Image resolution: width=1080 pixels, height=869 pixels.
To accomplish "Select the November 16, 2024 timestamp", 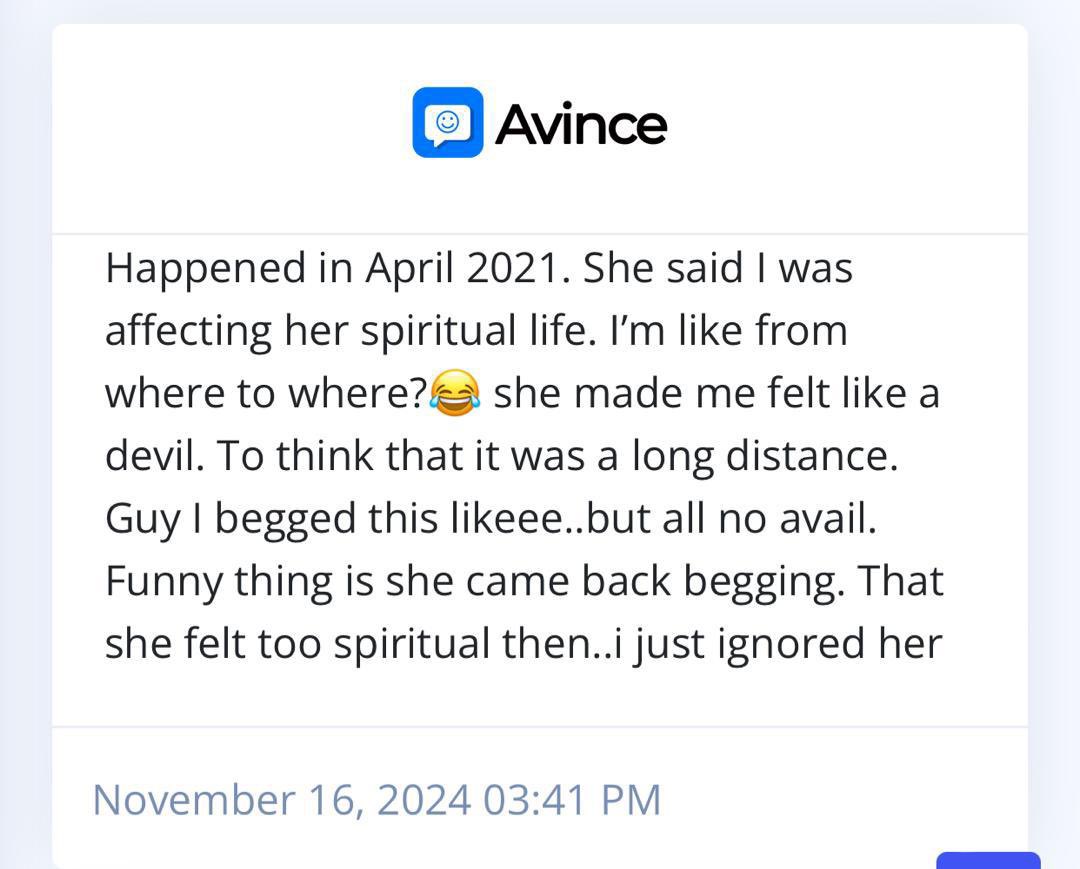I will point(377,800).
